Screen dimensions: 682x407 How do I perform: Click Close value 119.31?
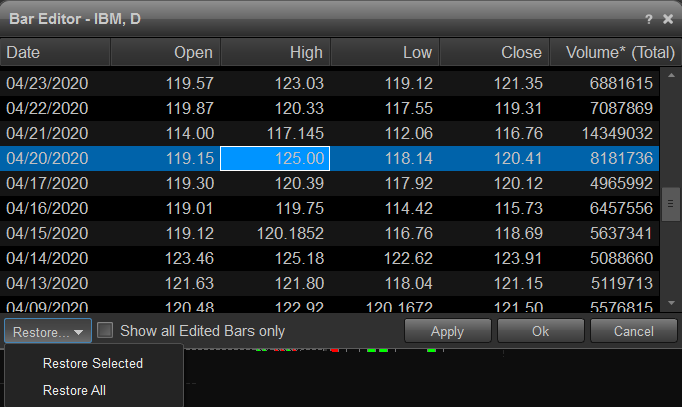(x=518, y=108)
